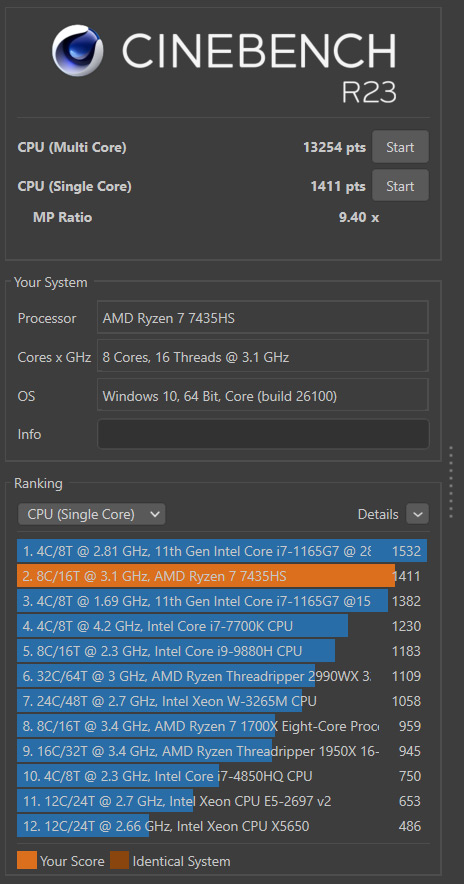Select the Cores x GHz value field
Screen dimensions: 464x884
point(263,356)
